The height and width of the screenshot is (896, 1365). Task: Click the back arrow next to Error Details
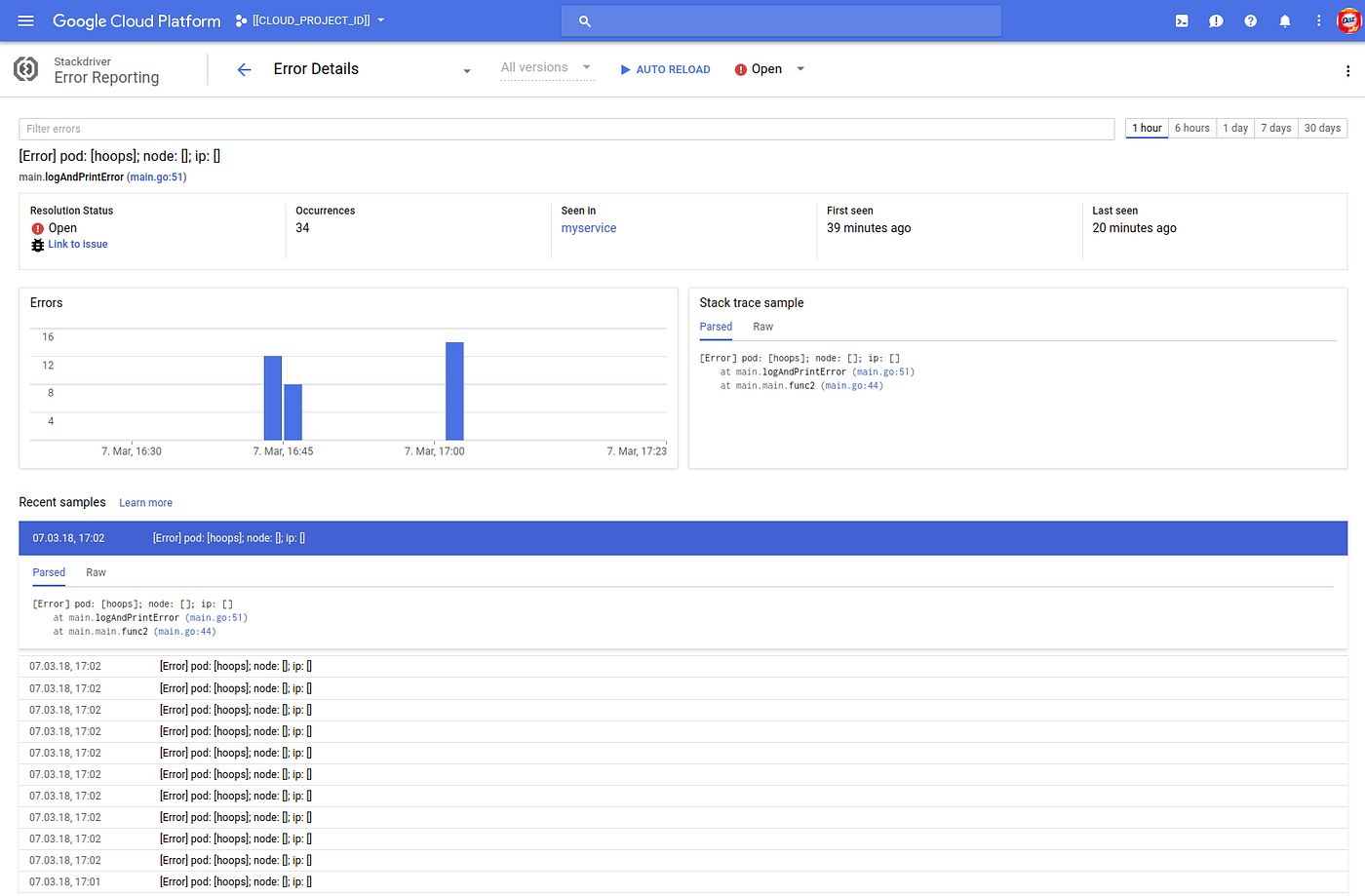(244, 68)
